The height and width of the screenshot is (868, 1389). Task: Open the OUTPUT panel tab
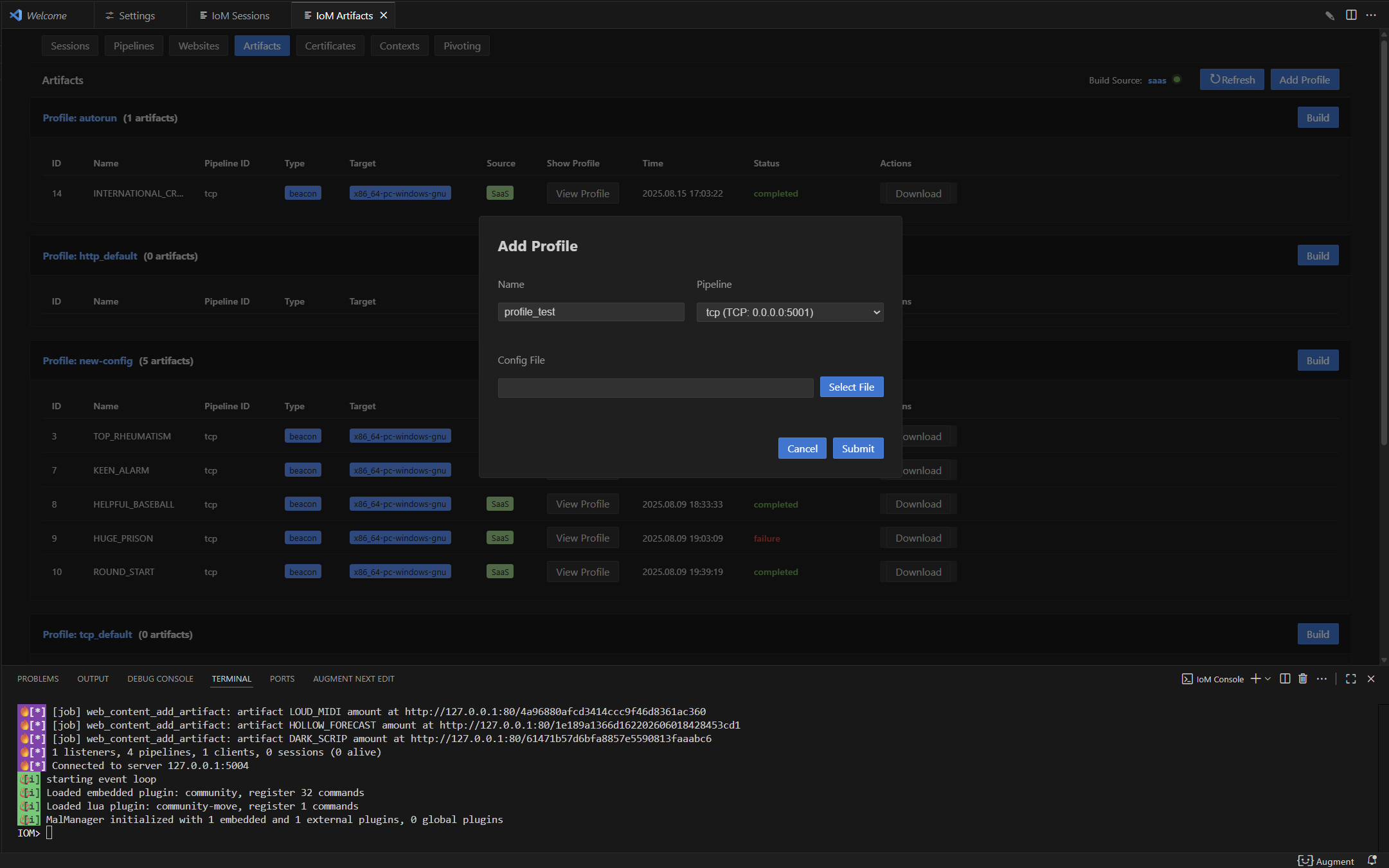[x=93, y=678]
